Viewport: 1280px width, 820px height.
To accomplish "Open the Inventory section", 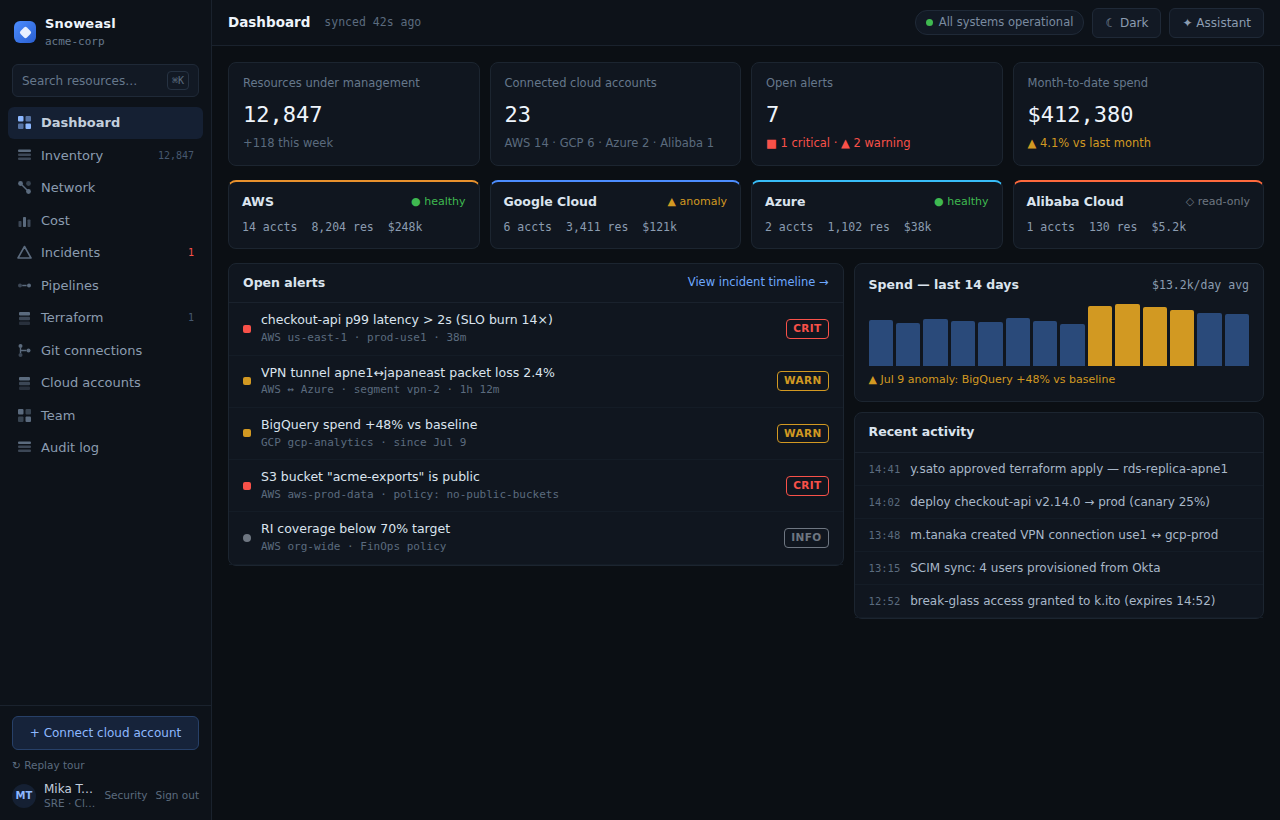I will point(105,155).
